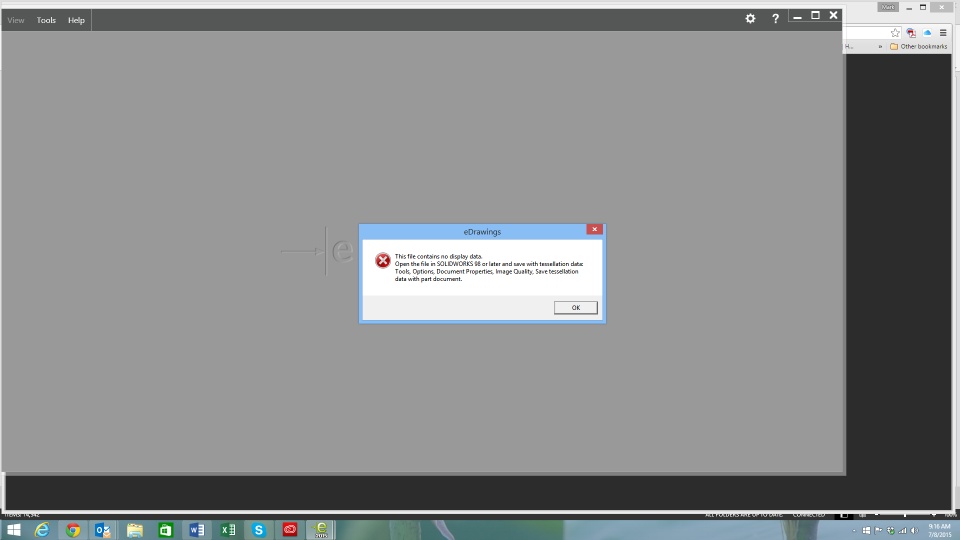Open eDrawings settings gear icon
Viewport: 960px width, 540px height.
coord(750,18)
